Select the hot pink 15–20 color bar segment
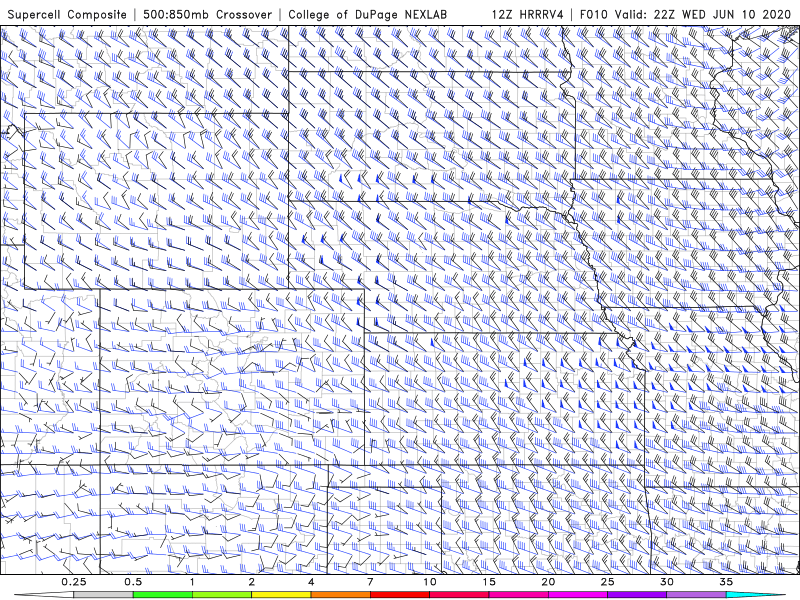This screenshot has height=600, width=800. click(x=518, y=595)
